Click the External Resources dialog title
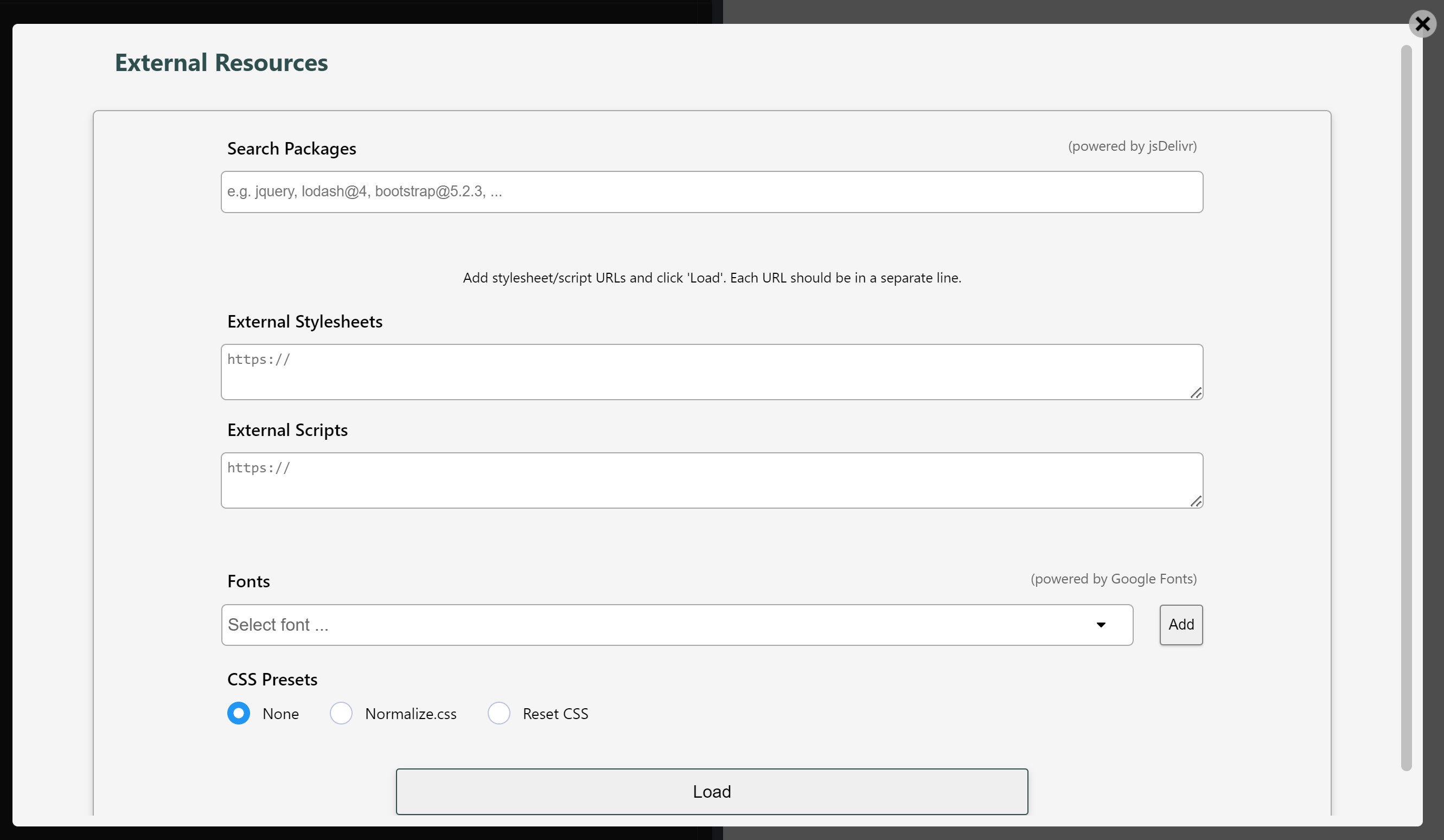The height and width of the screenshot is (840, 1444). click(x=222, y=63)
